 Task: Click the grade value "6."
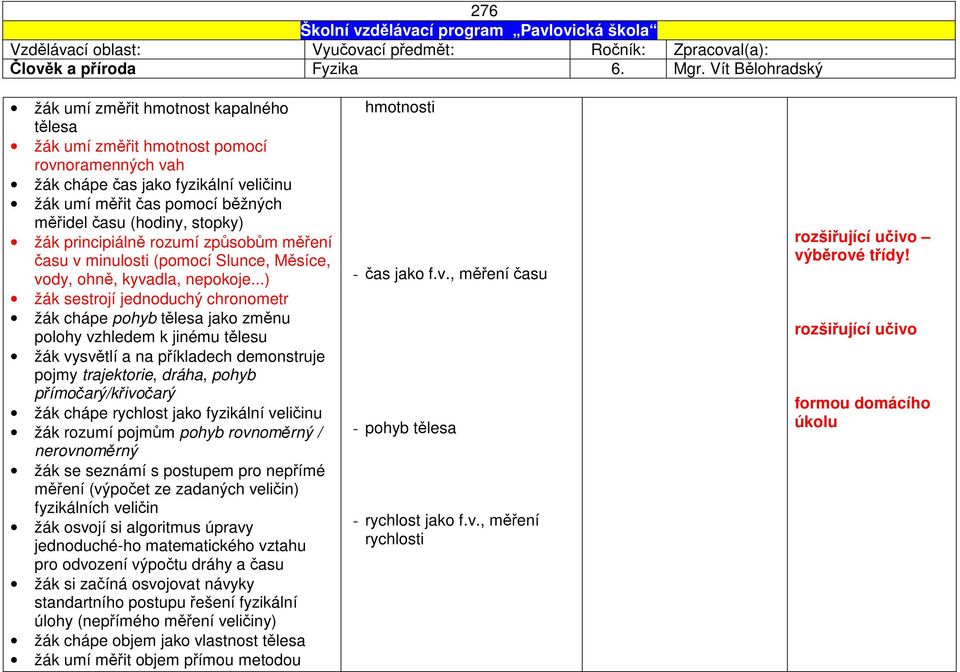tap(618, 69)
